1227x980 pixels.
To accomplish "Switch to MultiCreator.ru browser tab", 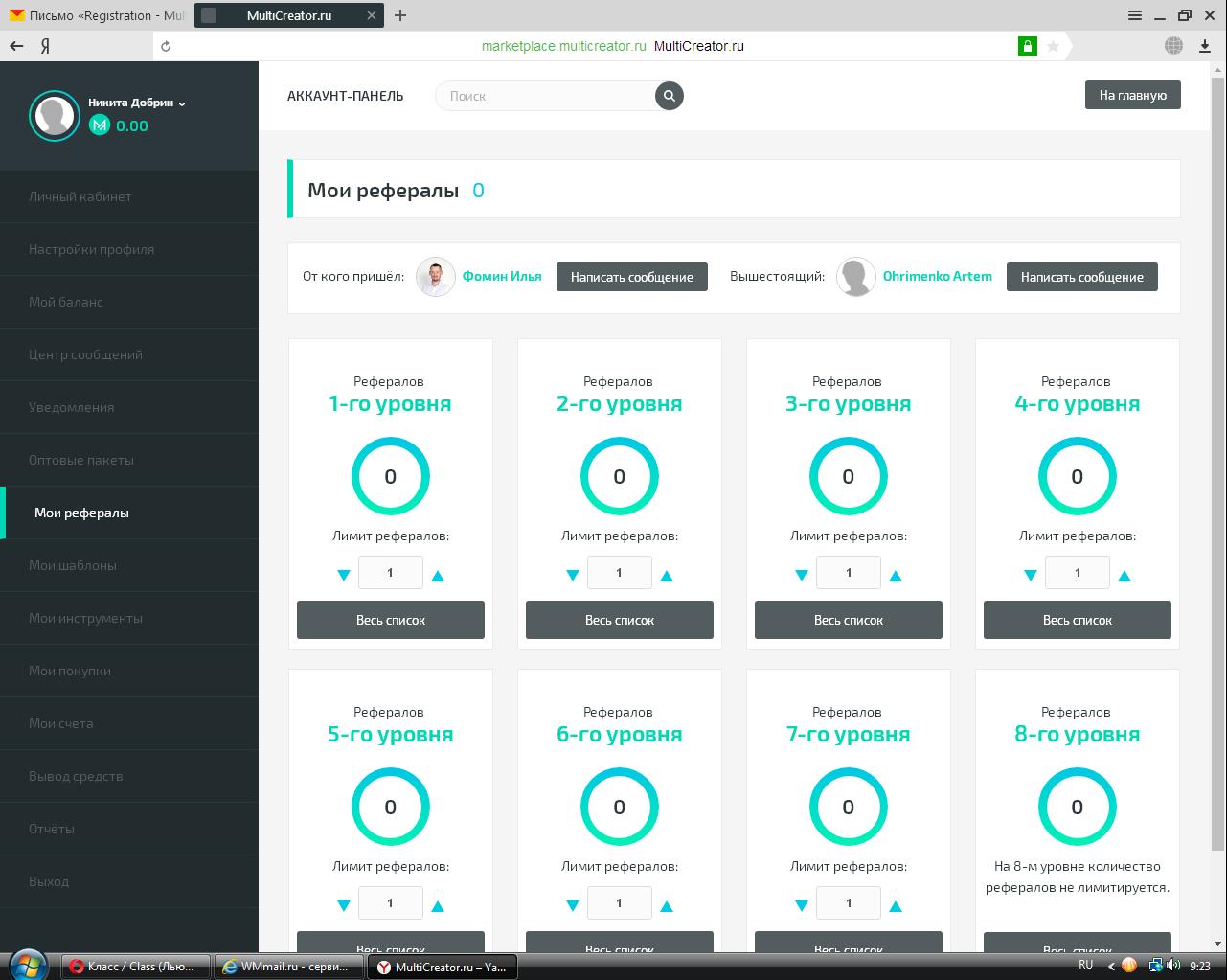I will coord(289,15).
